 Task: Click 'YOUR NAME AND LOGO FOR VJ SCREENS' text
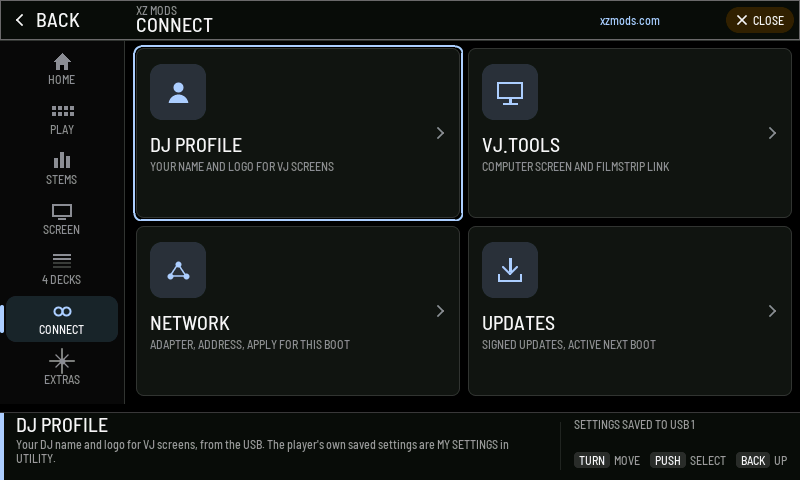pos(242,167)
